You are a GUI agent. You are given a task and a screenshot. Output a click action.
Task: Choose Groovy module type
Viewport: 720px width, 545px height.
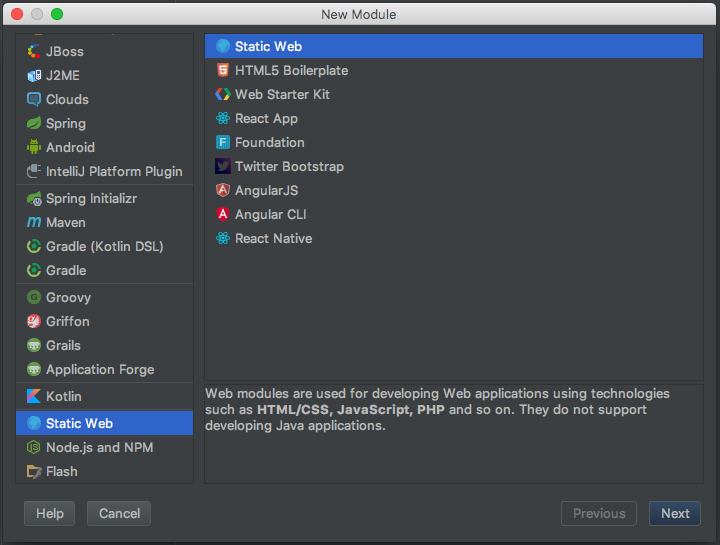(105, 298)
